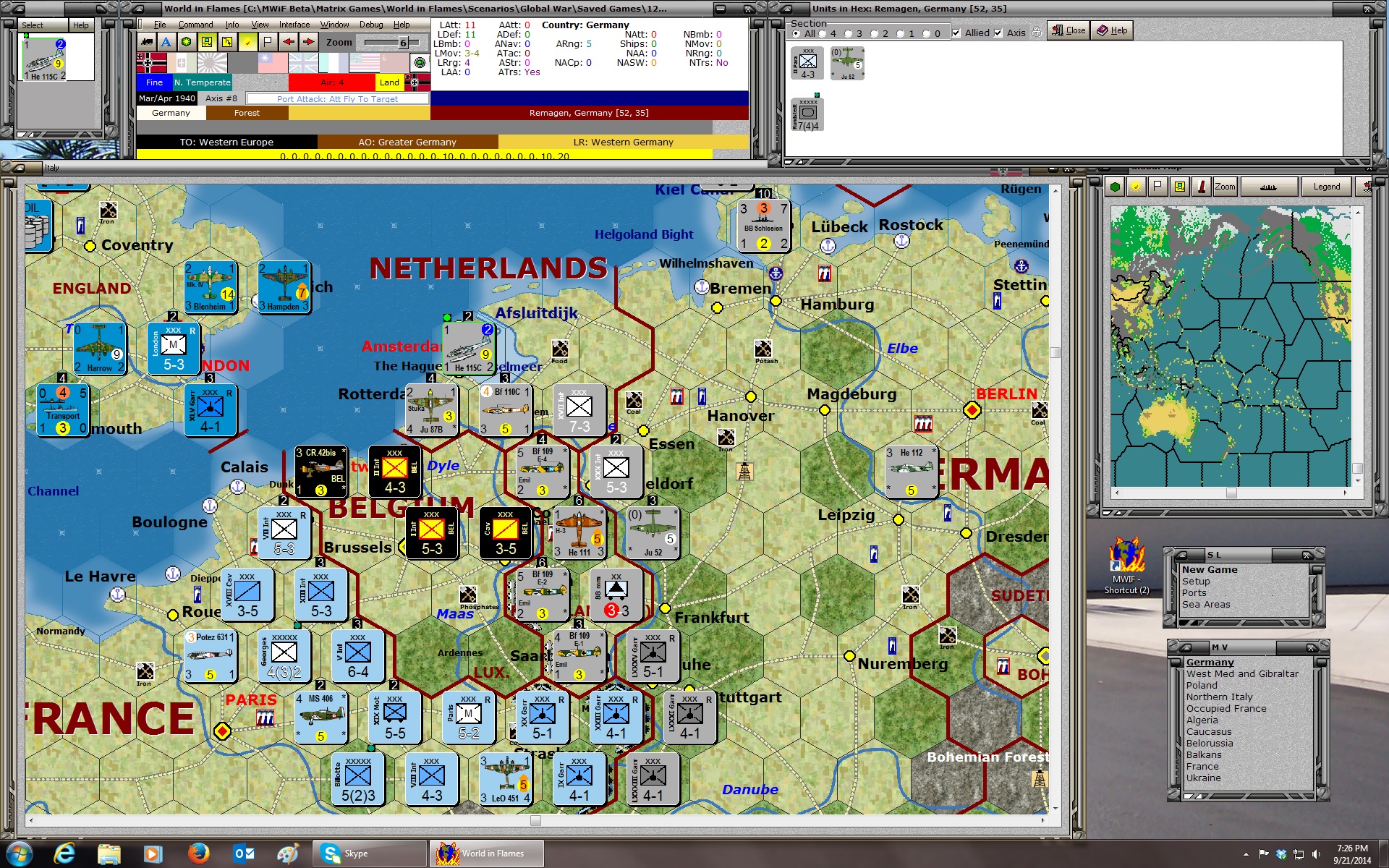Image resolution: width=1389 pixels, height=868 pixels.
Task: Click the train rail-movement toolbar icon
Action: (x=147, y=42)
